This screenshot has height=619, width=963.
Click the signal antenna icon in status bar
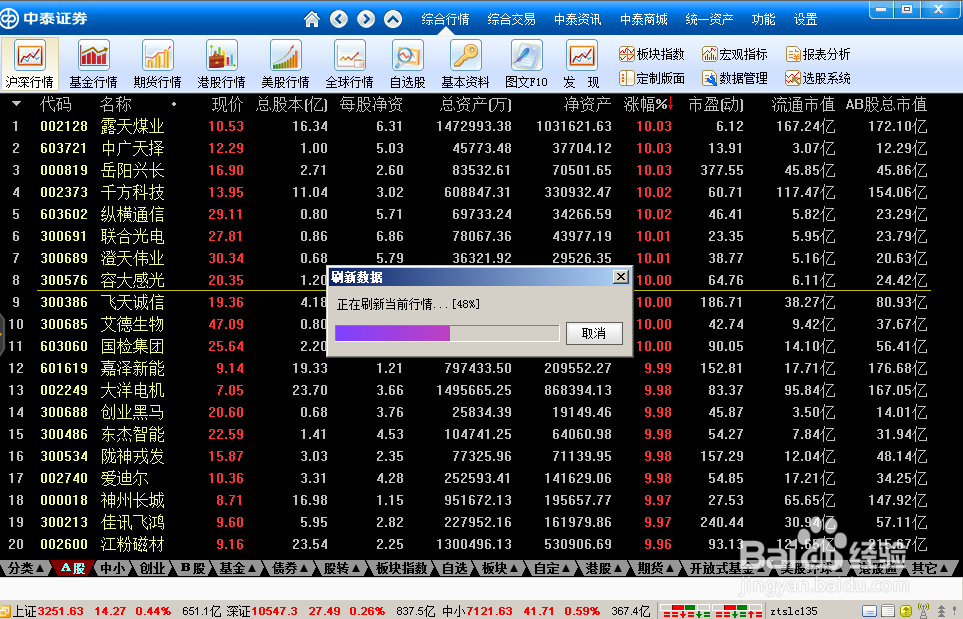[x=923, y=610]
